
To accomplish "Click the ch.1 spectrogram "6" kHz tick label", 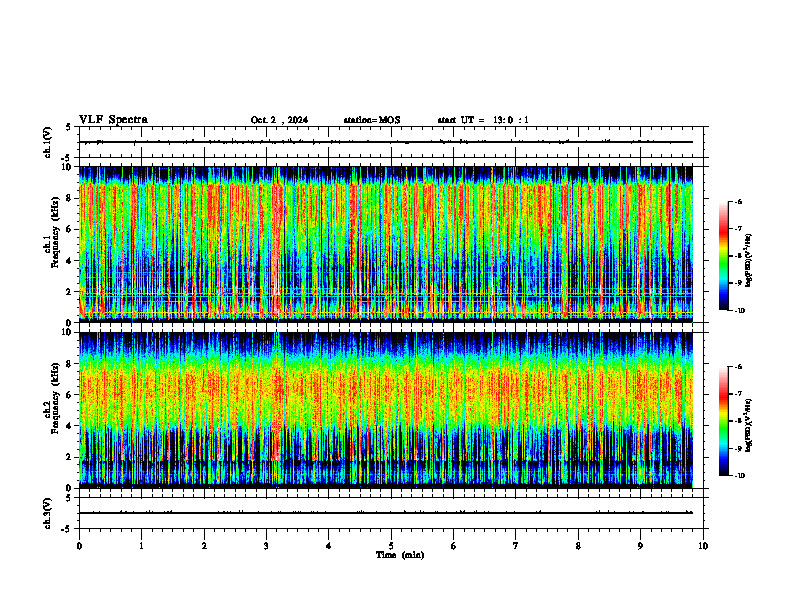I will coord(69,229).
